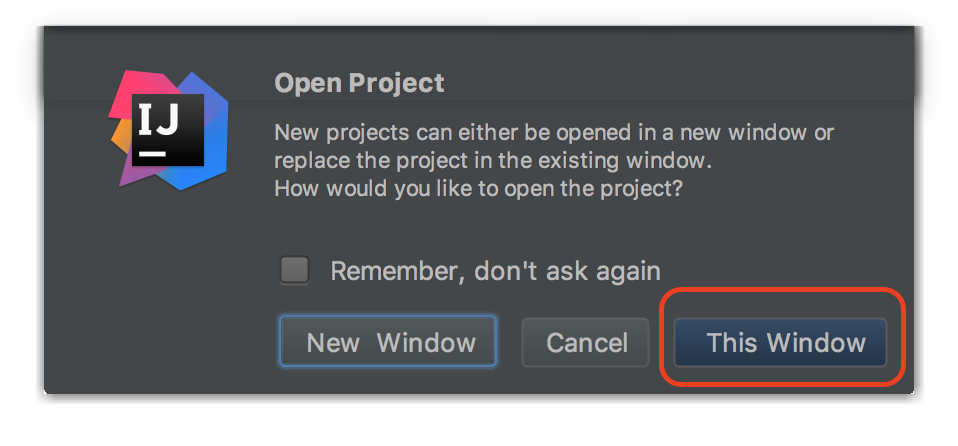Click the black IJ square in logo
This screenshot has height=446, width=958.
pos(168,130)
